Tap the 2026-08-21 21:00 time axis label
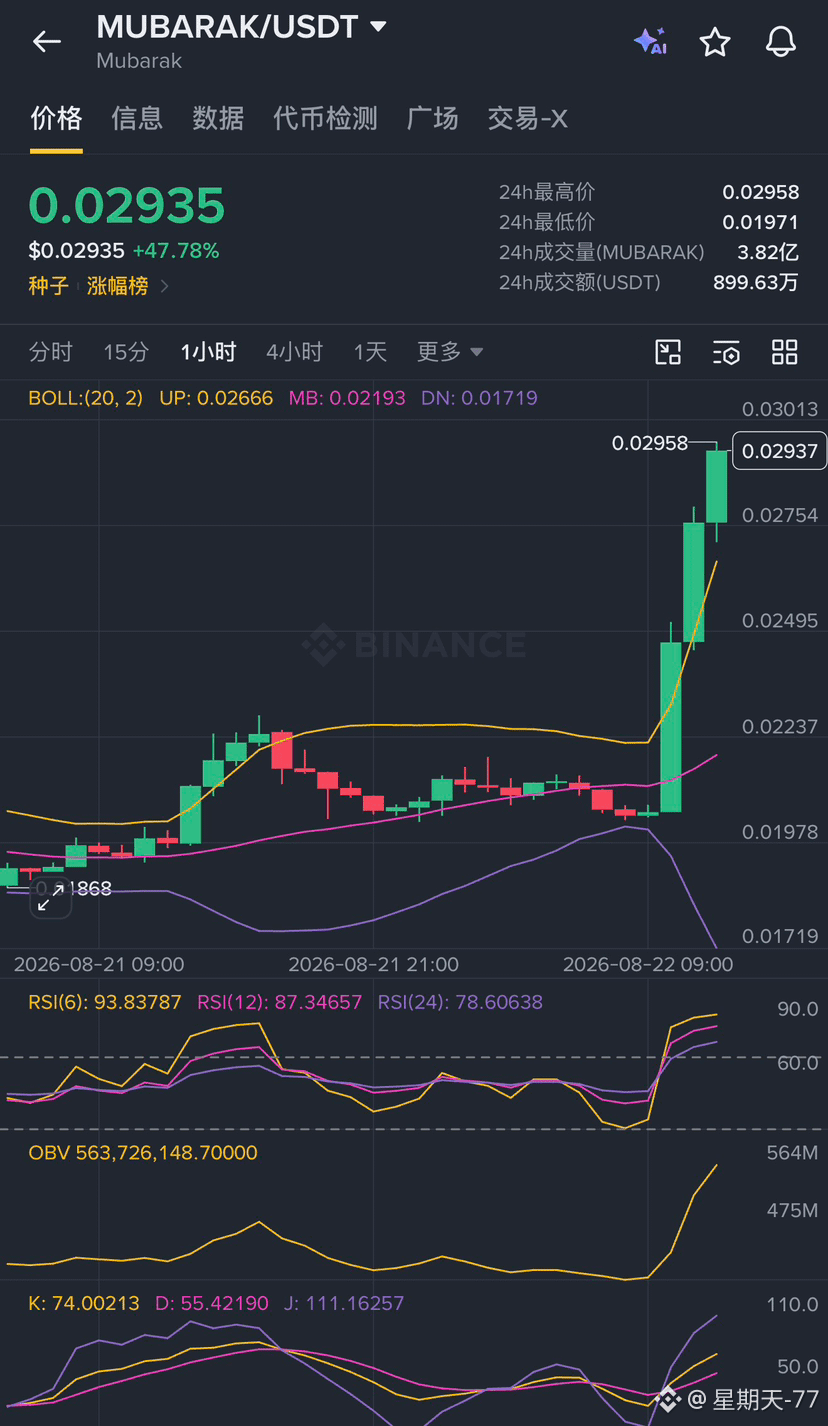Image resolution: width=828 pixels, height=1426 pixels. point(373,965)
